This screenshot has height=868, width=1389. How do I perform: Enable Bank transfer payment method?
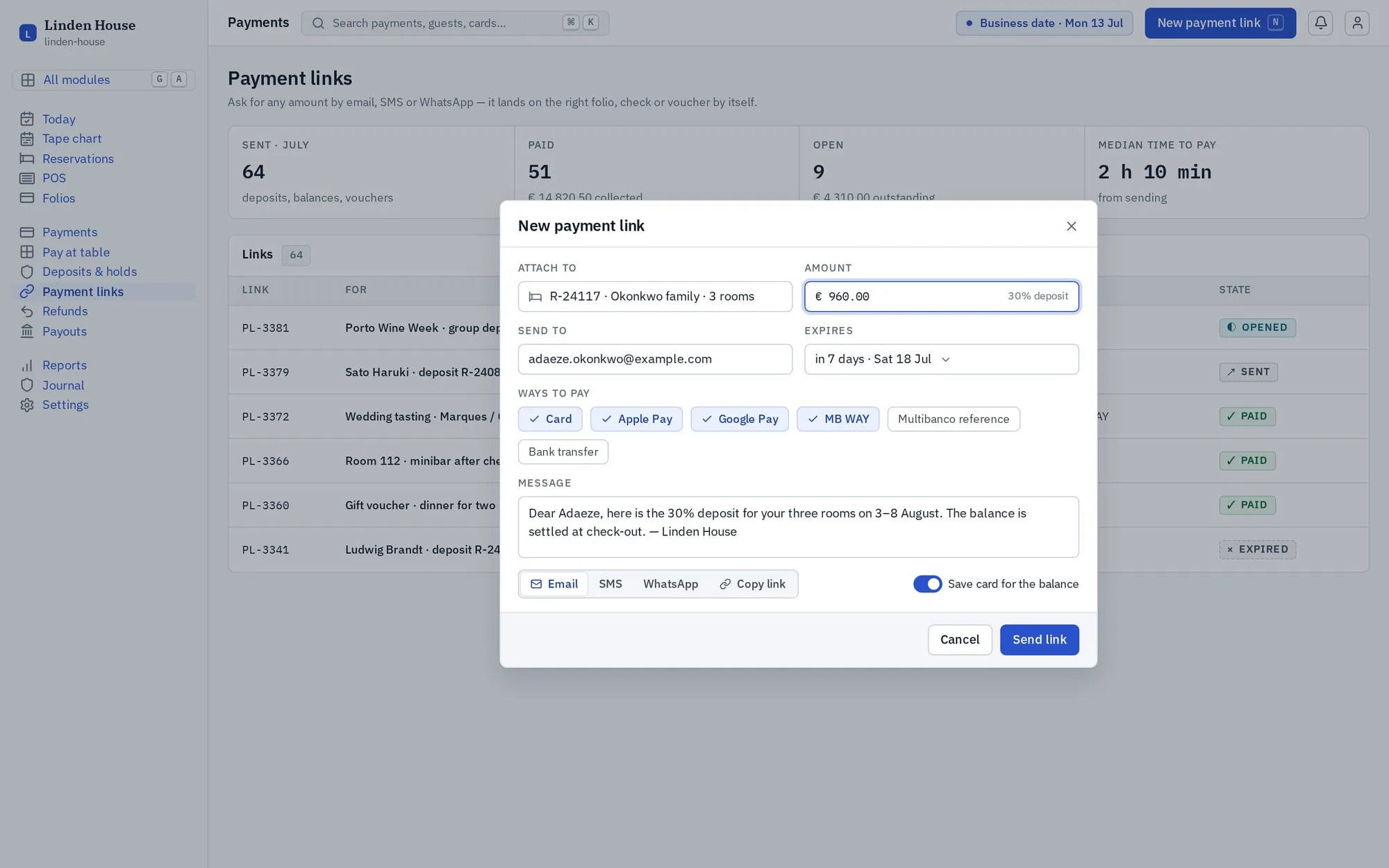tap(563, 452)
